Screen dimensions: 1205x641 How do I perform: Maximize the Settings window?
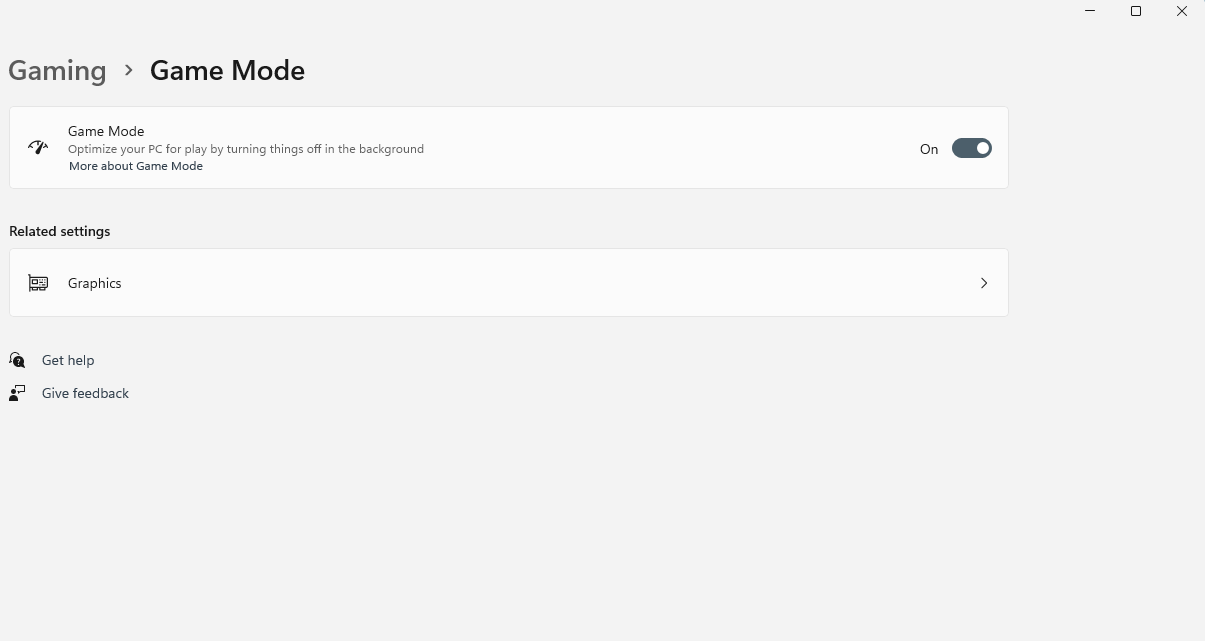tap(1136, 11)
